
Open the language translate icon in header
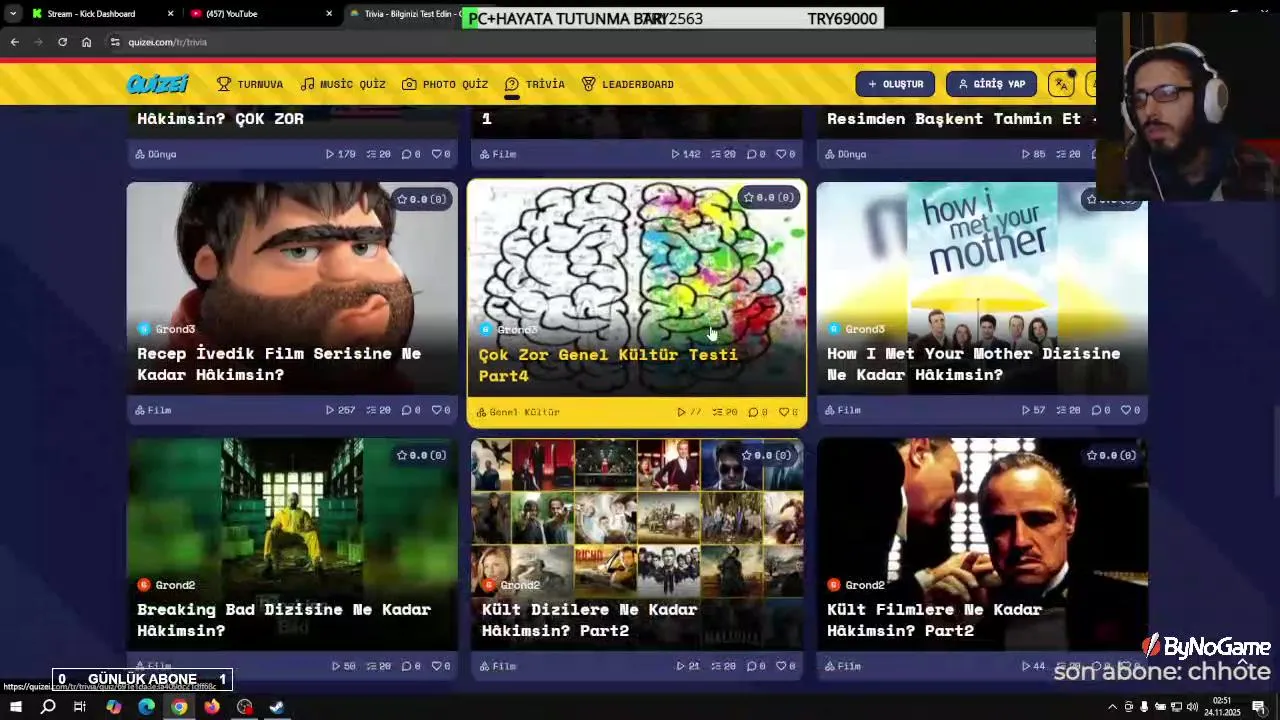coord(1061,84)
